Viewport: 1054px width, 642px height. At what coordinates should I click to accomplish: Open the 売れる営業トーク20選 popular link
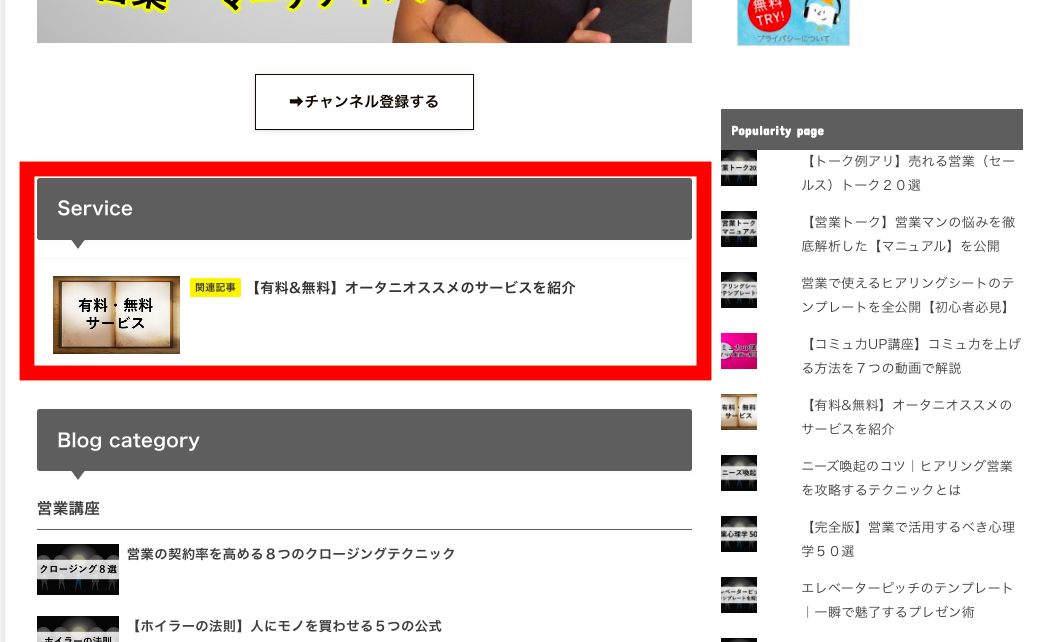click(908, 173)
